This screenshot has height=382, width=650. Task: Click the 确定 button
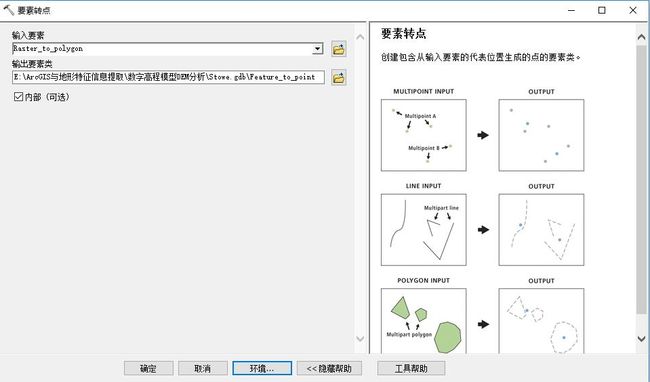pos(148,368)
